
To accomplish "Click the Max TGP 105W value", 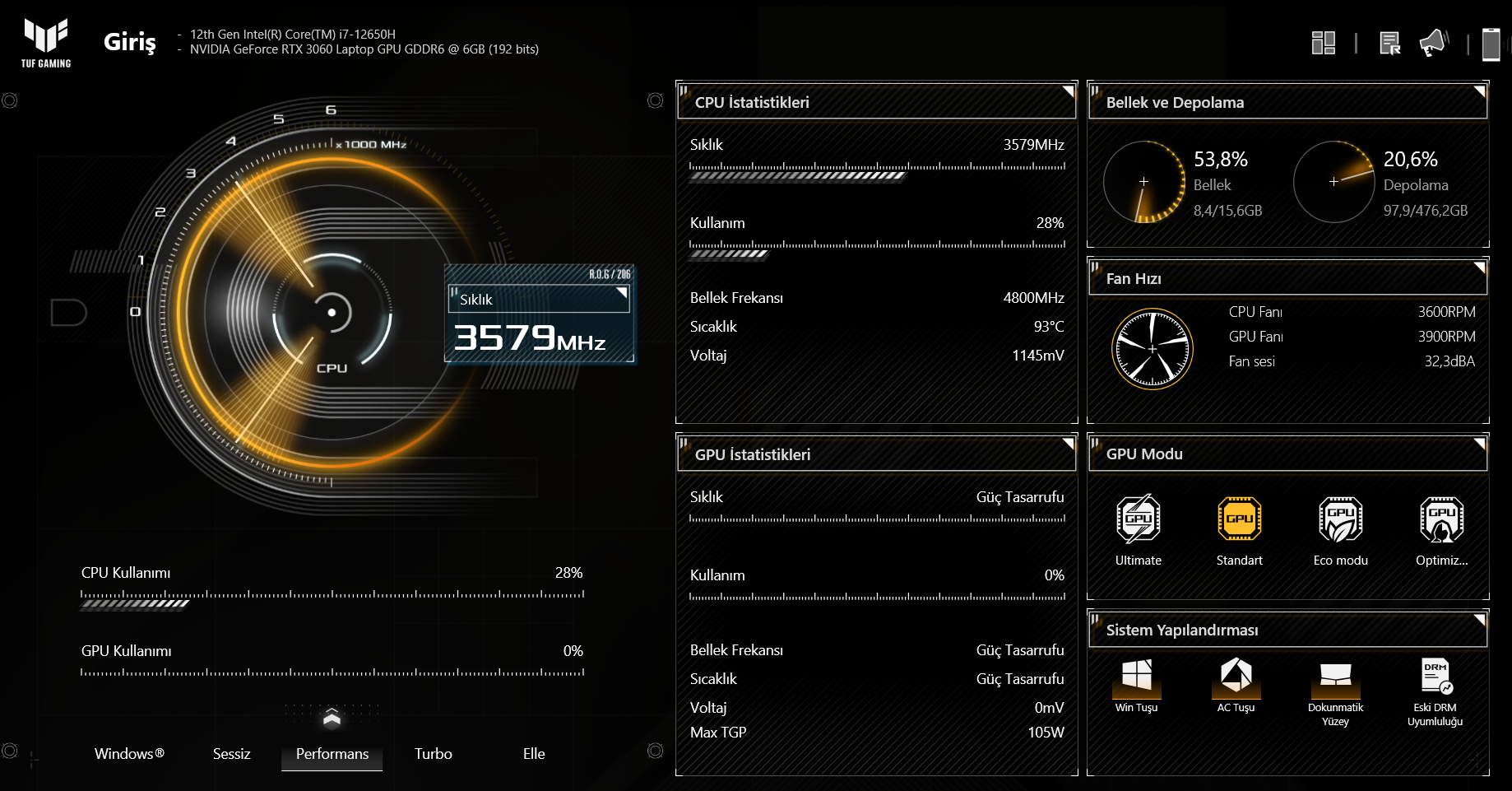I will point(1046,733).
